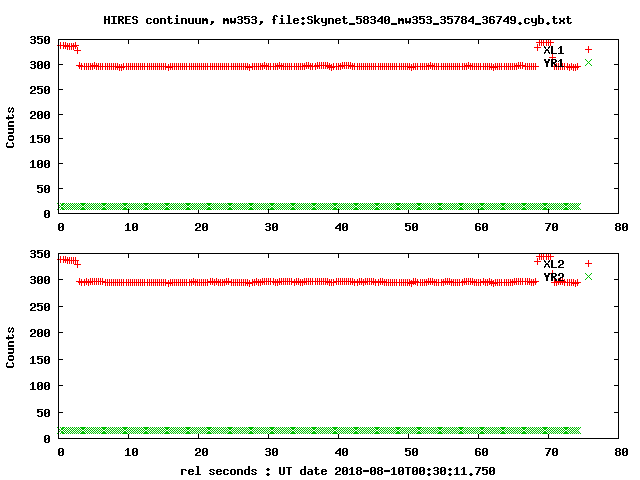Click the 300 tick label in XL1 plot

coord(40,65)
